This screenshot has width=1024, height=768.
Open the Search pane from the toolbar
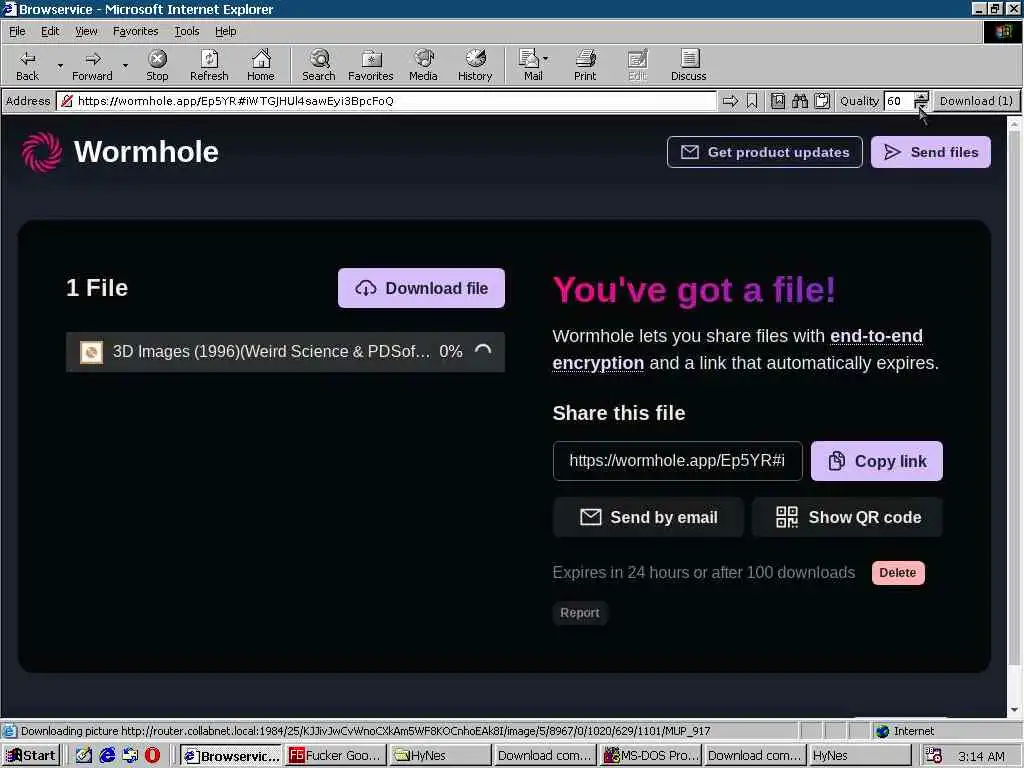(319, 65)
